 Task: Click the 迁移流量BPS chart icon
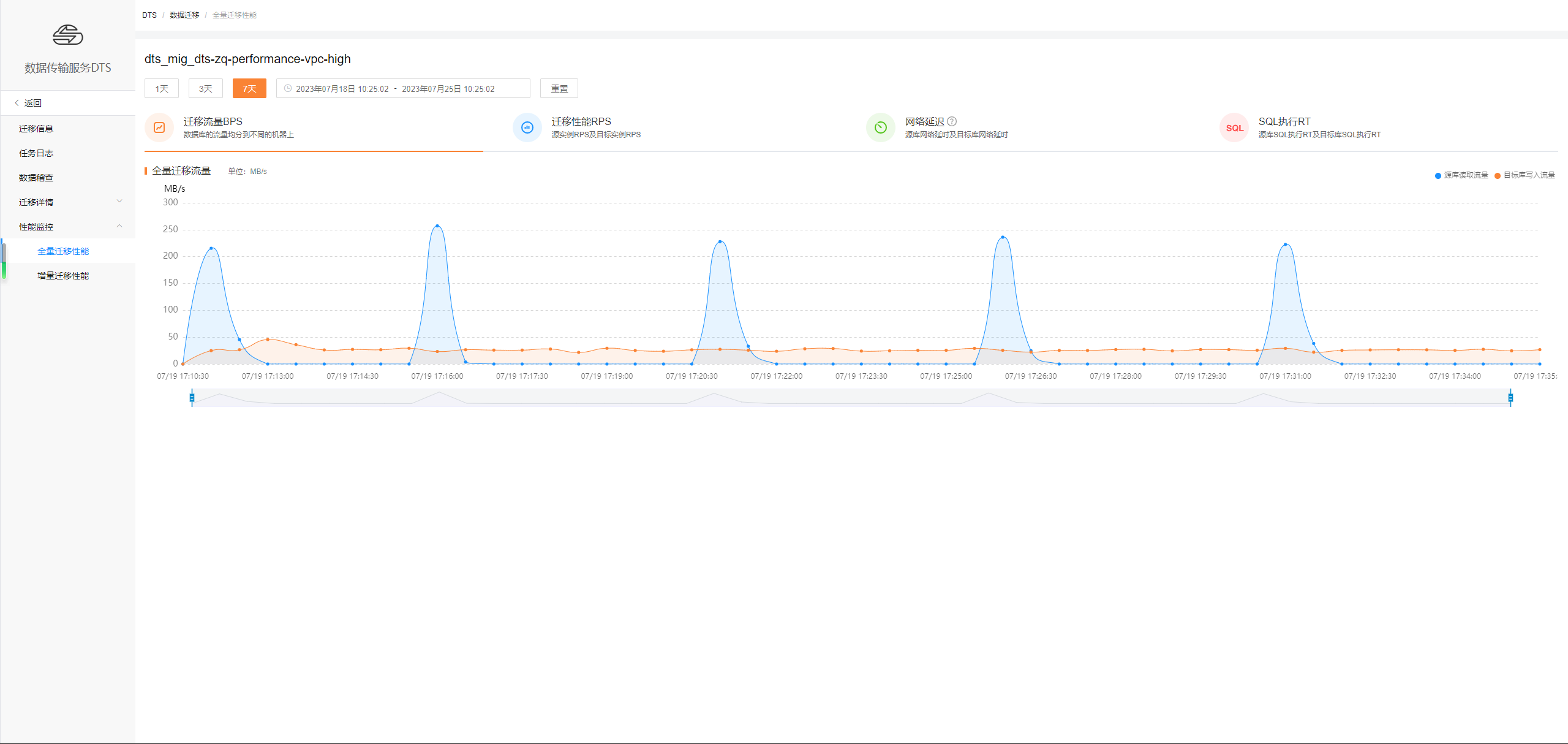[x=159, y=127]
